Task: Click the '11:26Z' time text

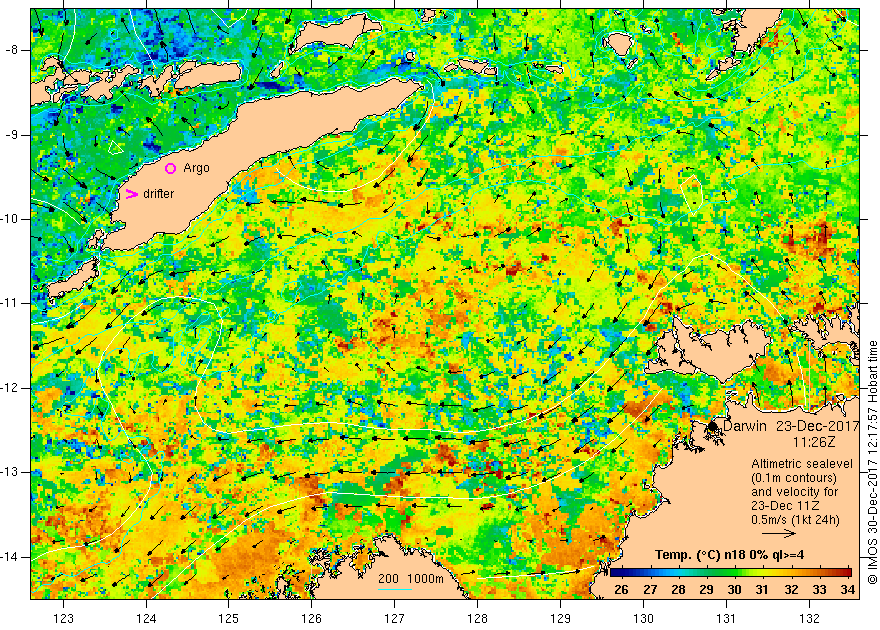Action: click(814, 442)
